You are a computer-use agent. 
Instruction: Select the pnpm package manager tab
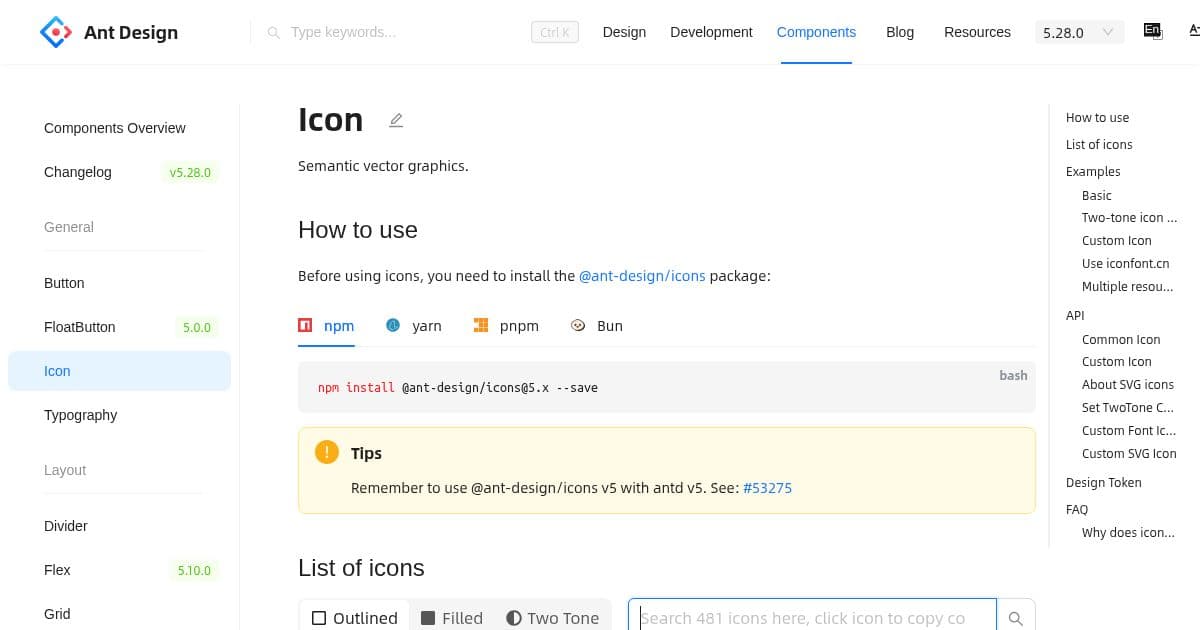(506, 326)
